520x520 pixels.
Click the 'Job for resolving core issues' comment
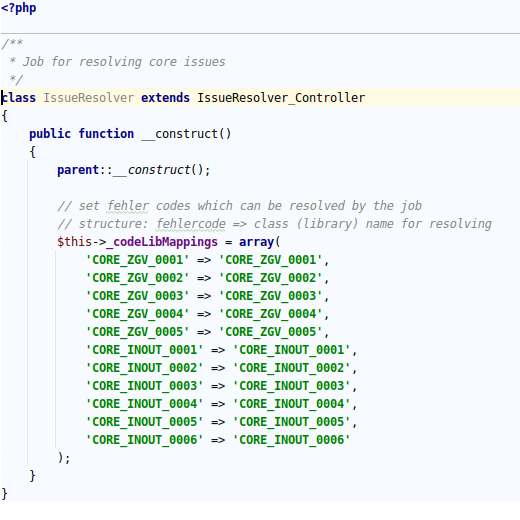[x=124, y=62]
